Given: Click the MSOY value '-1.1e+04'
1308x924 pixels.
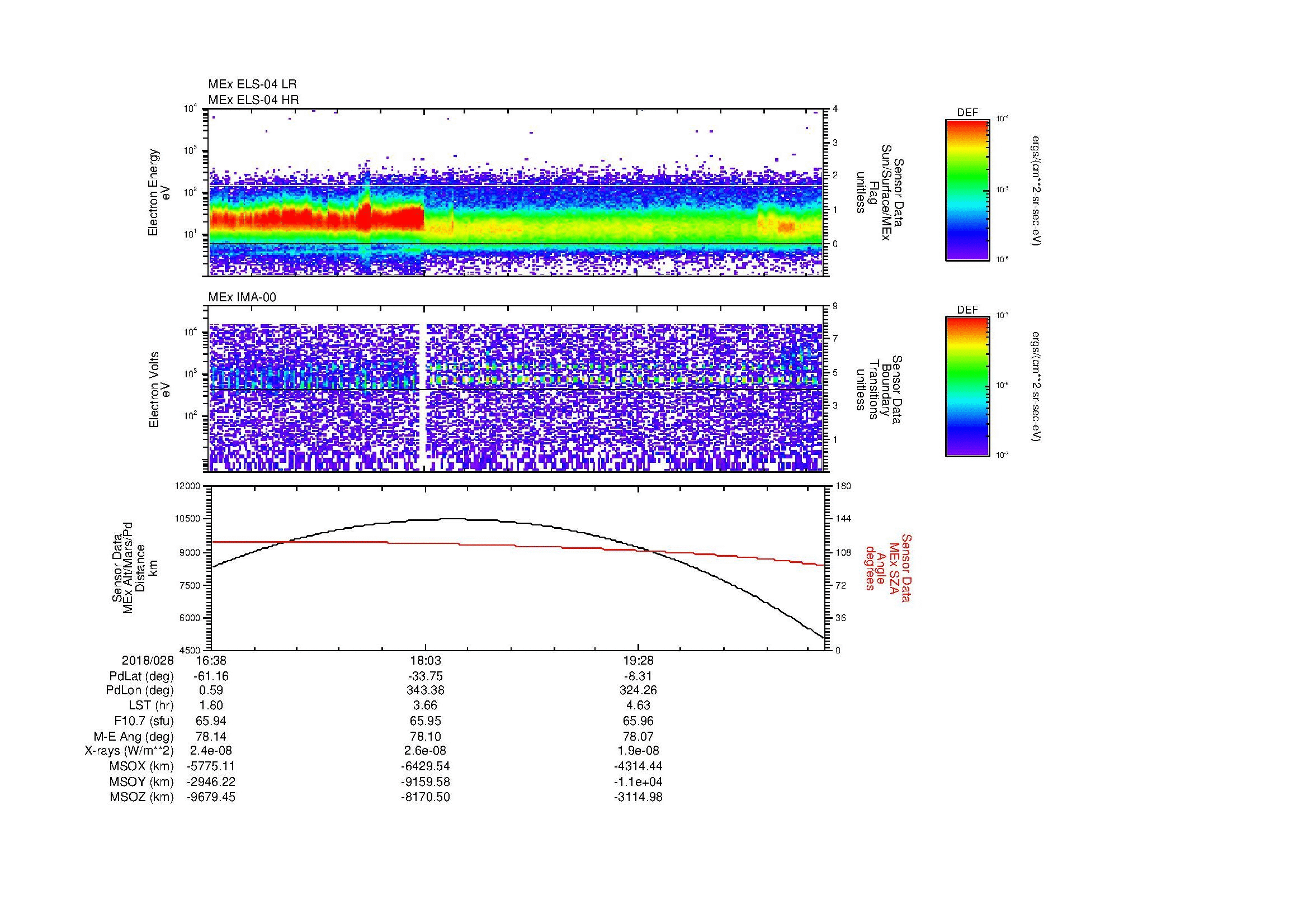Looking at the screenshot, I should [x=638, y=781].
